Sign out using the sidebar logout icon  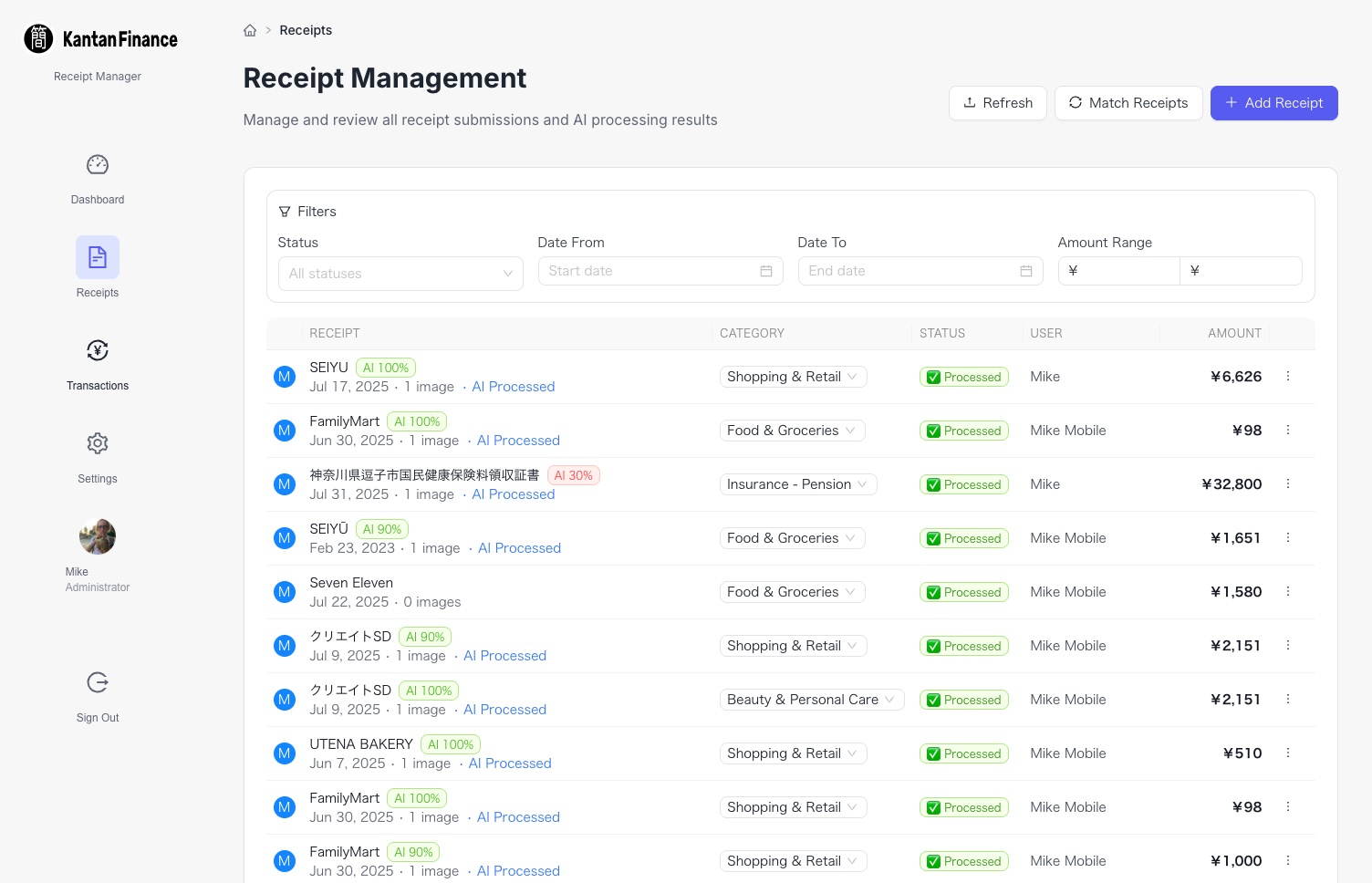(x=97, y=682)
